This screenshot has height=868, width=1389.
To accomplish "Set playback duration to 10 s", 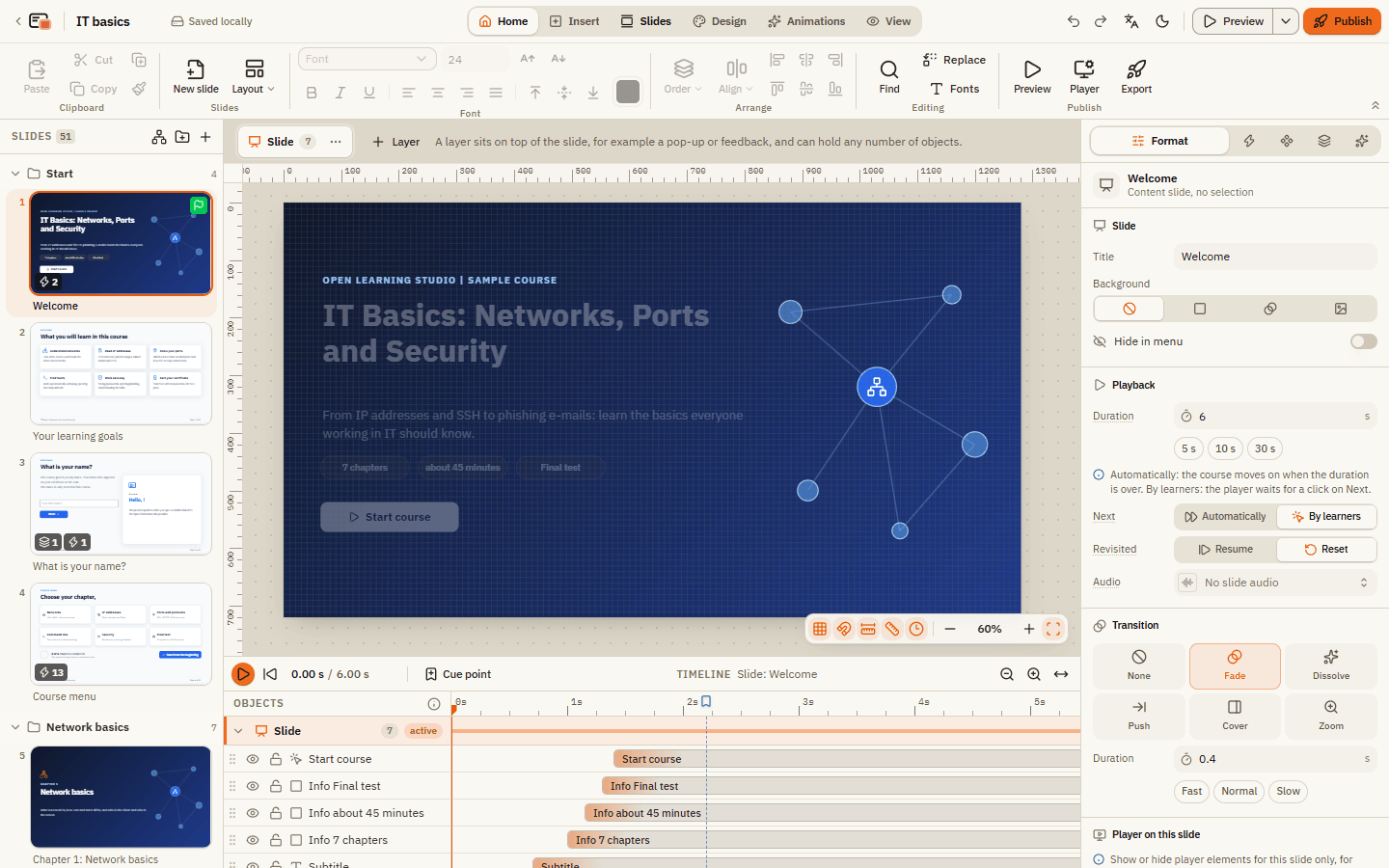I will click(1225, 448).
